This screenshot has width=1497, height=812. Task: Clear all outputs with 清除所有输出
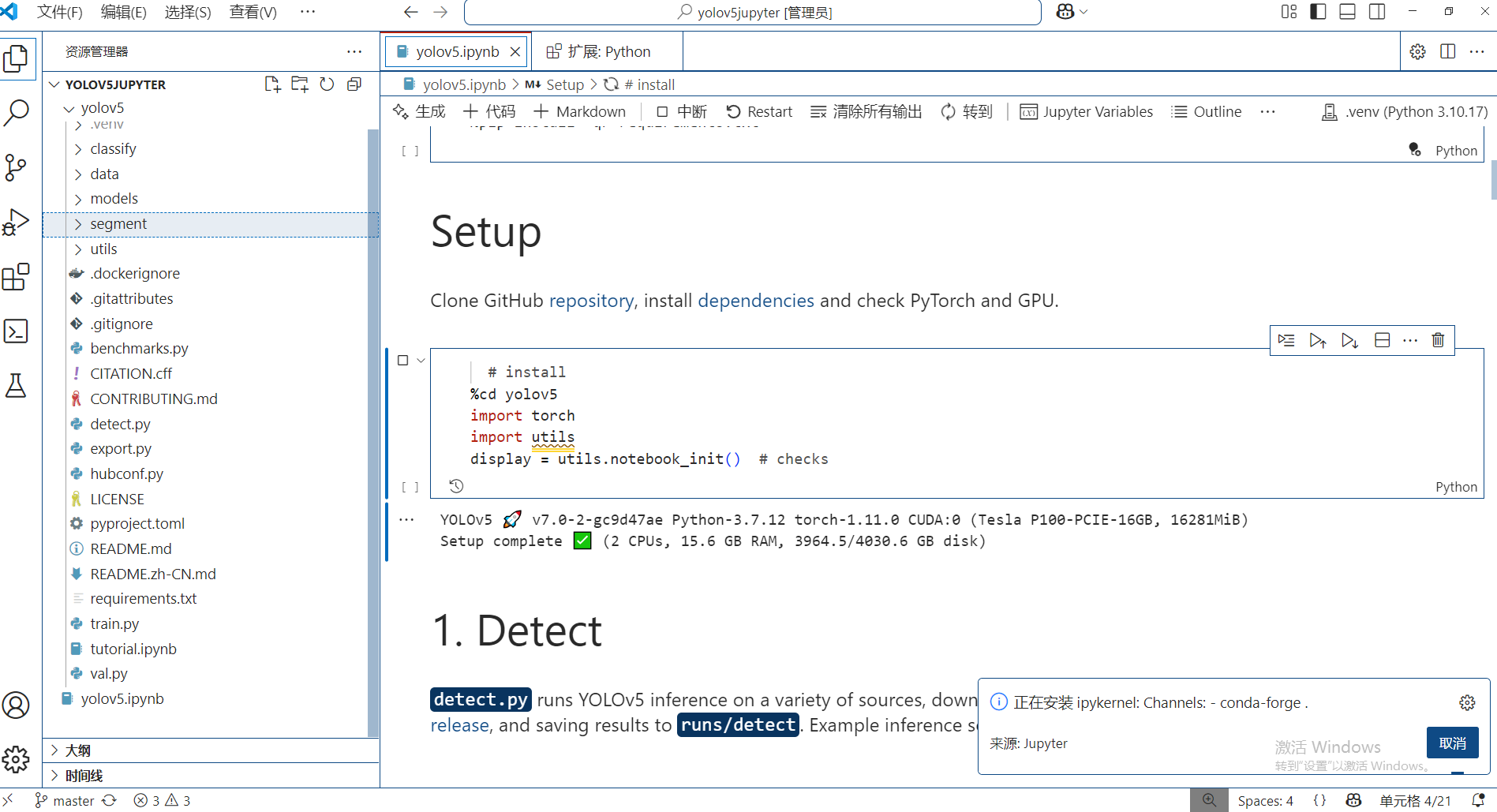point(866,112)
